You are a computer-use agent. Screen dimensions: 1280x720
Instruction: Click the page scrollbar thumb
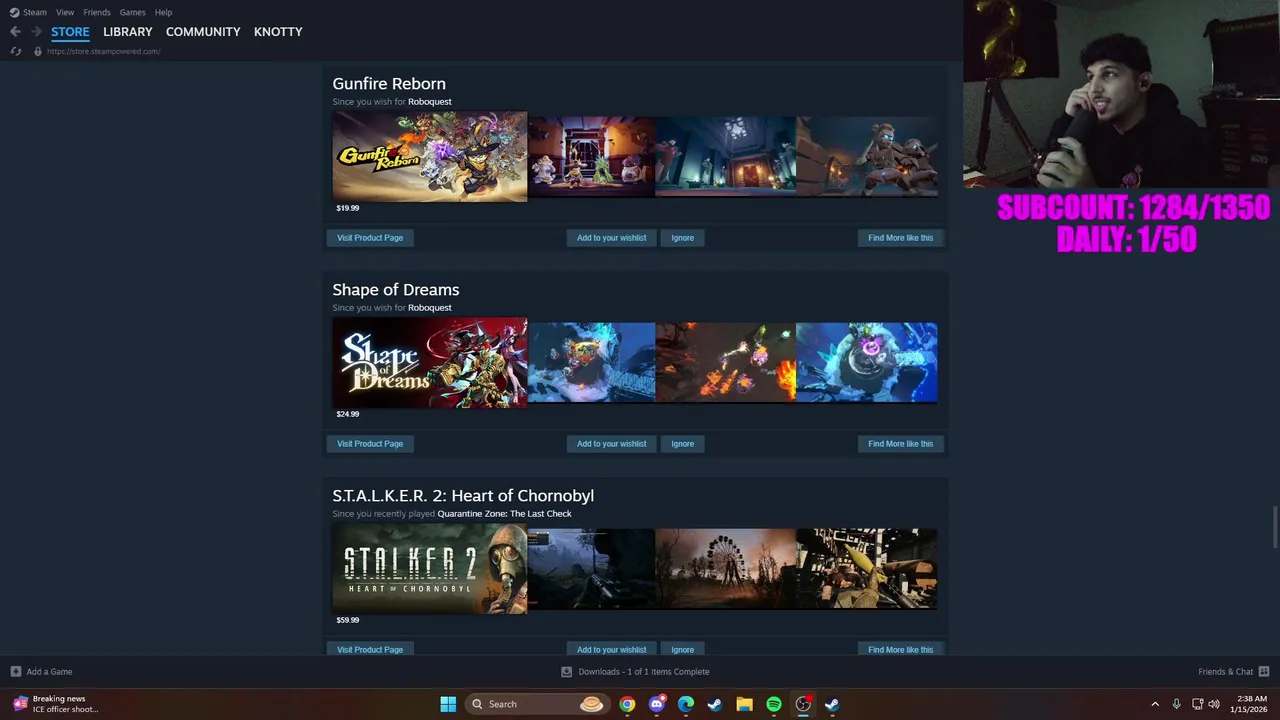[1275, 527]
